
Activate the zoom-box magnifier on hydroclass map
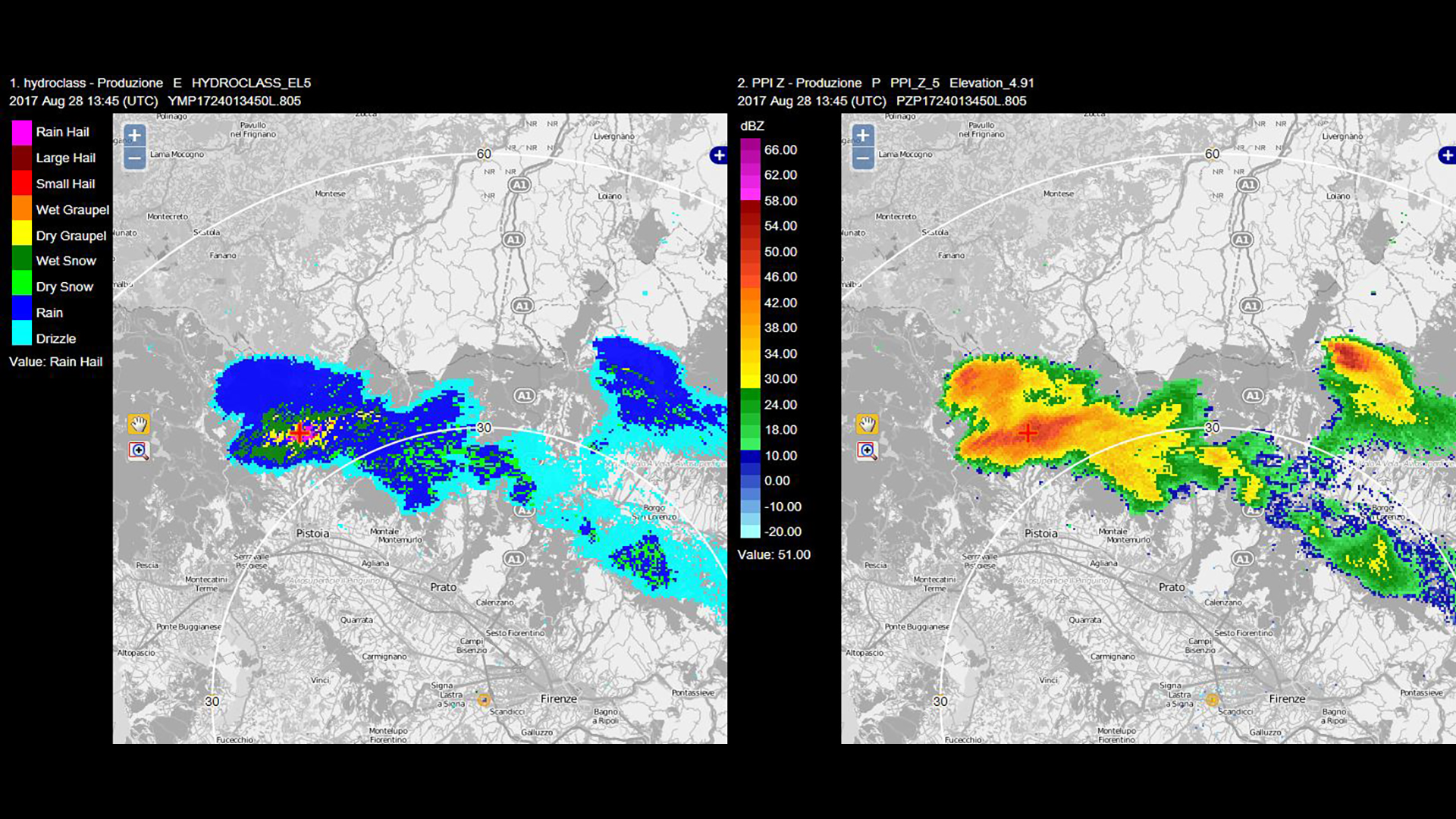(x=139, y=451)
